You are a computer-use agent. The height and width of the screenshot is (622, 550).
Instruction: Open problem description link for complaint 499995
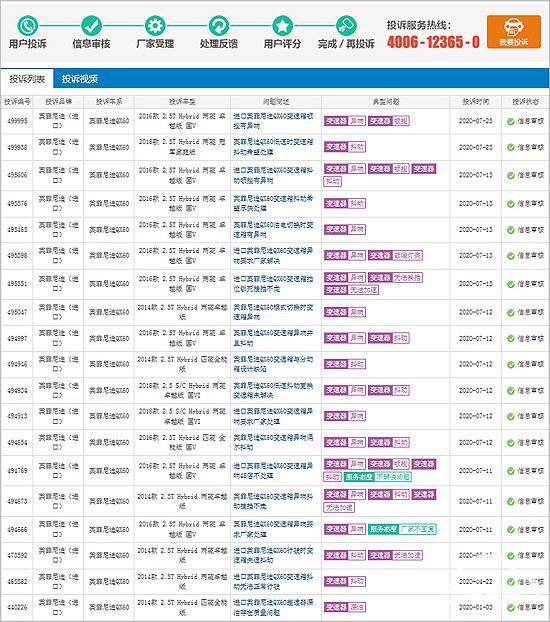[x=273, y=121]
